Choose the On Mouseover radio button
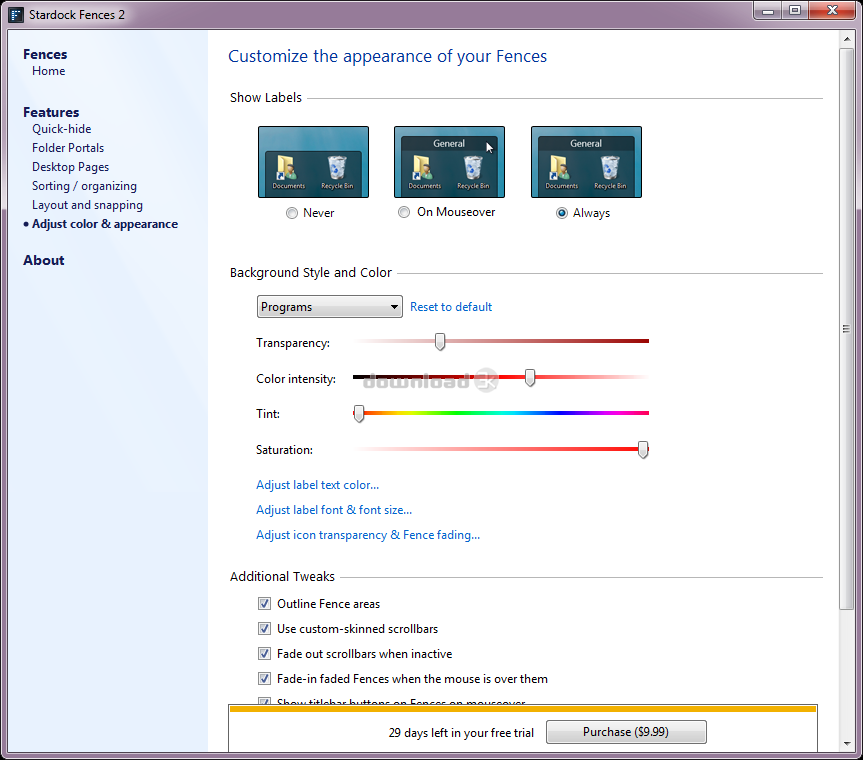This screenshot has height=760, width=863. coord(404,212)
